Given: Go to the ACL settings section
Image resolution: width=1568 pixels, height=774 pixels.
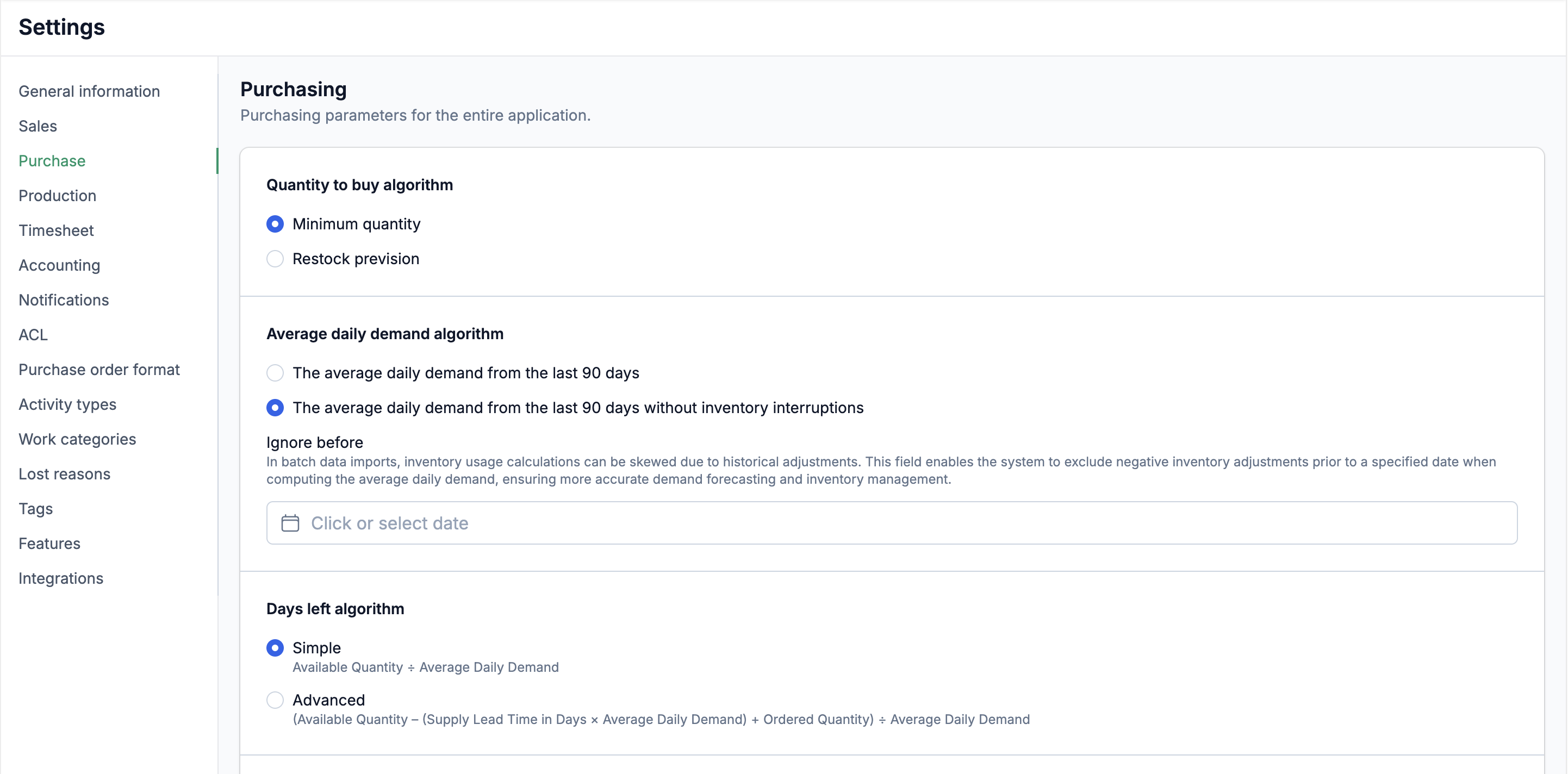Looking at the screenshot, I should 33,334.
